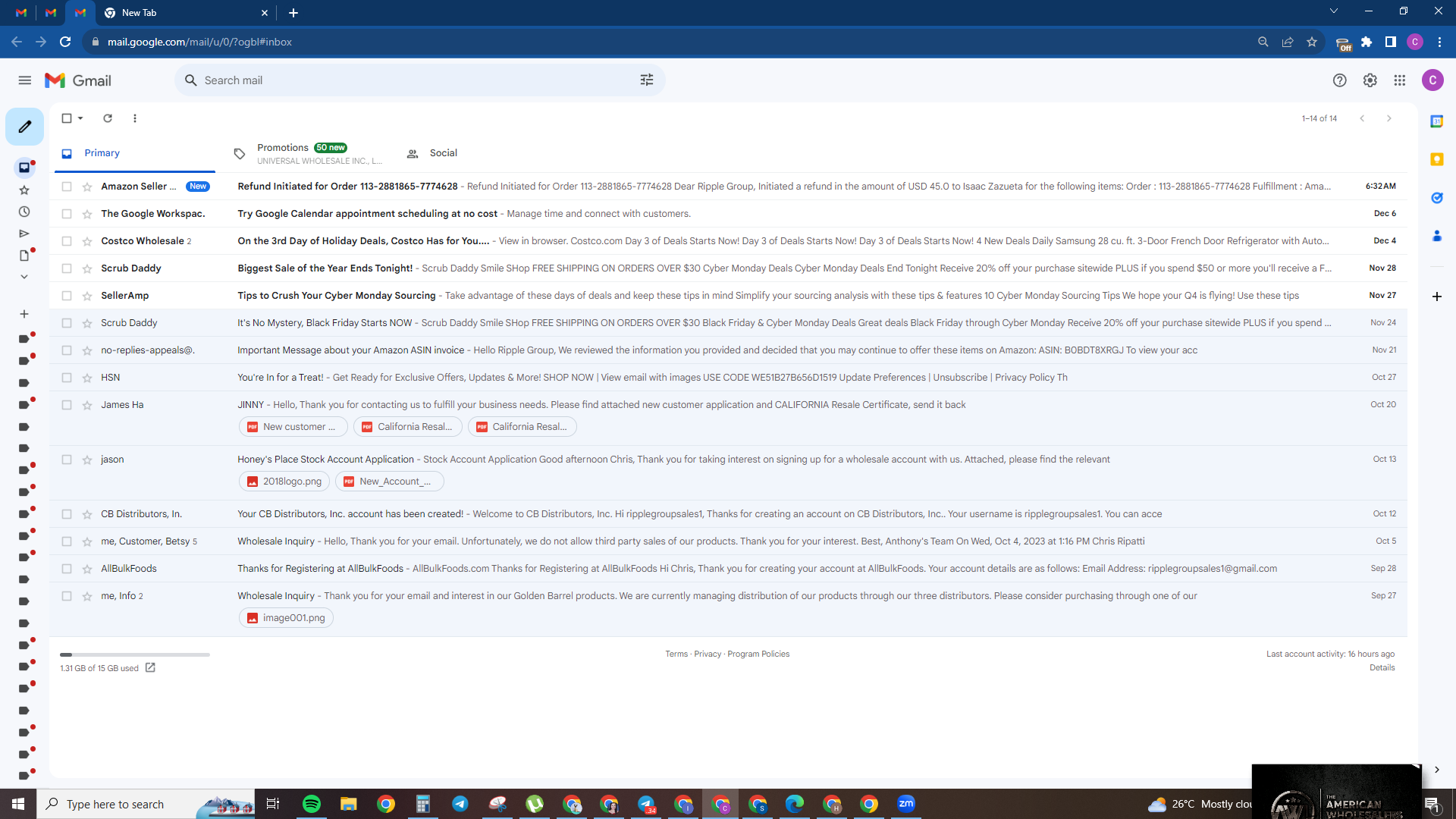Open Snoozed clock in the sidebar
This screenshot has width=1456, height=819.
[24, 212]
